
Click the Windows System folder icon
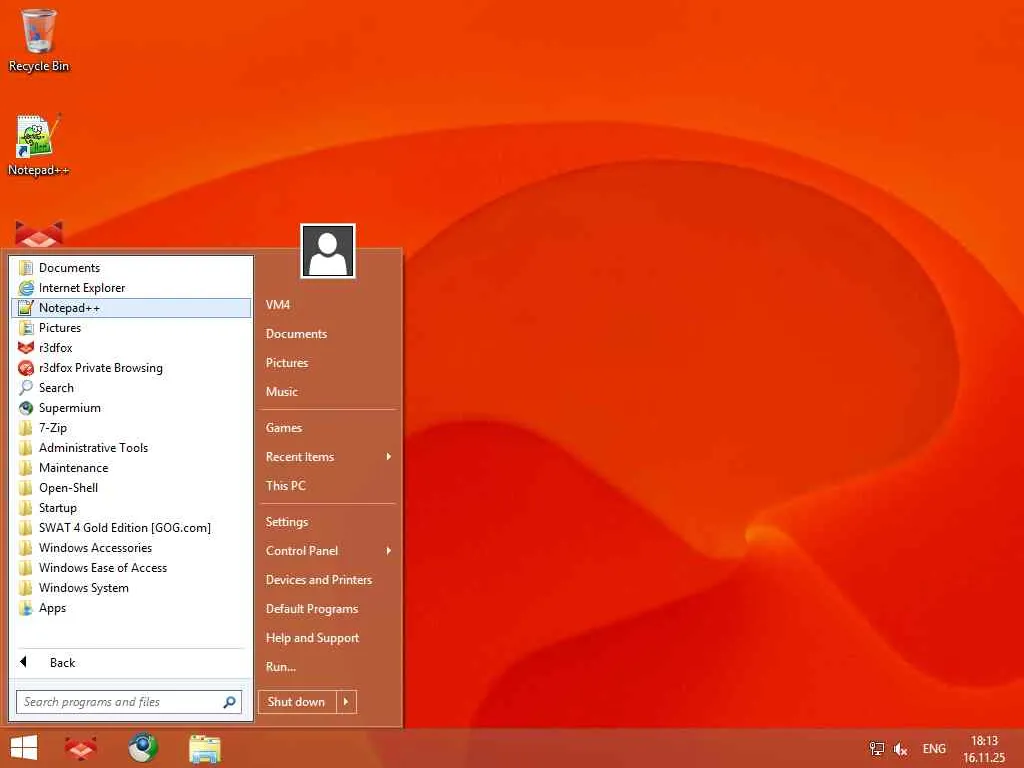[26, 588]
